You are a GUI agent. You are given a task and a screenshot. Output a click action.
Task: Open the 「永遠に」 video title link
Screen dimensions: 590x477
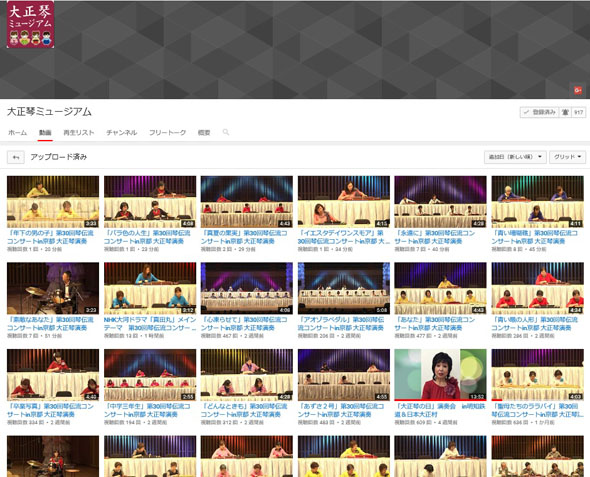(435, 237)
